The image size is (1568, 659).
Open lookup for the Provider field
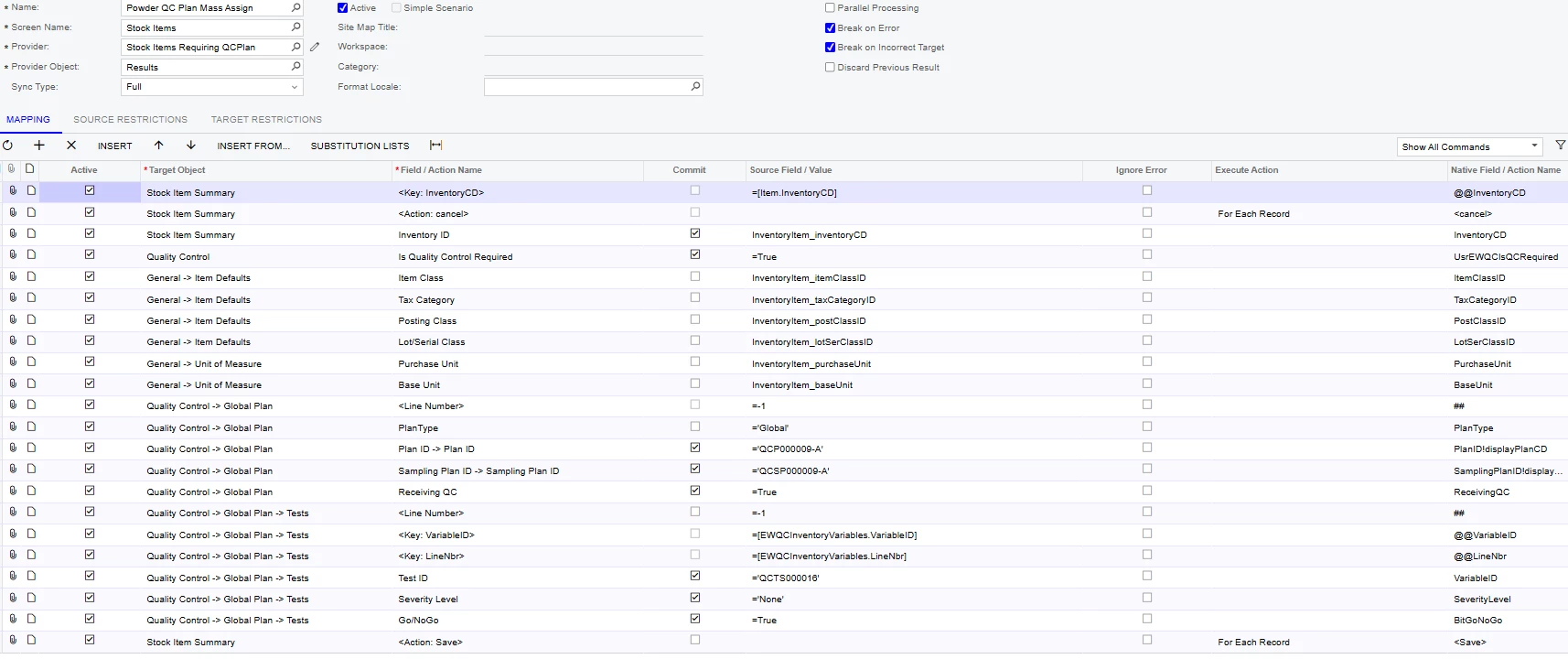[295, 47]
